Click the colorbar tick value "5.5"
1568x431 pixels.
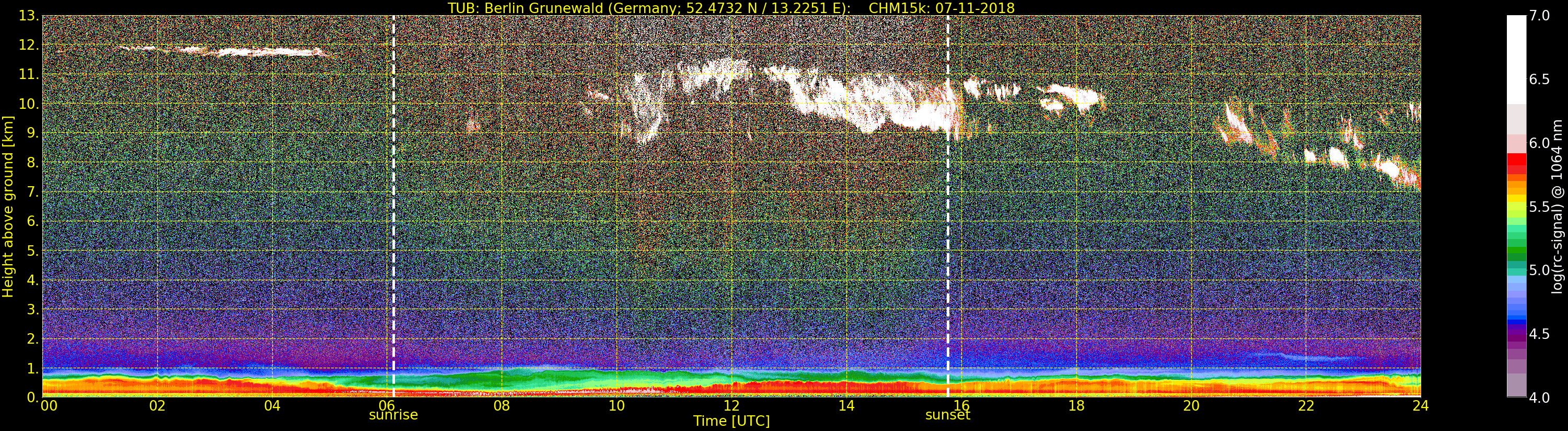tap(1539, 207)
